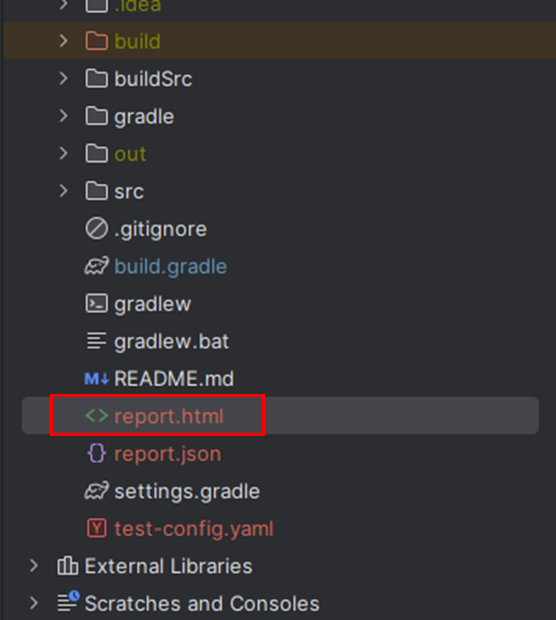The height and width of the screenshot is (620, 556).
Task: Click the src folder icon
Action: 96,191
